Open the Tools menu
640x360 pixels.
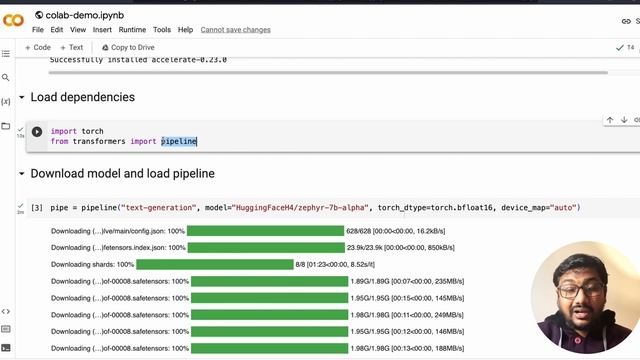pyautogui.click(x=162, y=30)
